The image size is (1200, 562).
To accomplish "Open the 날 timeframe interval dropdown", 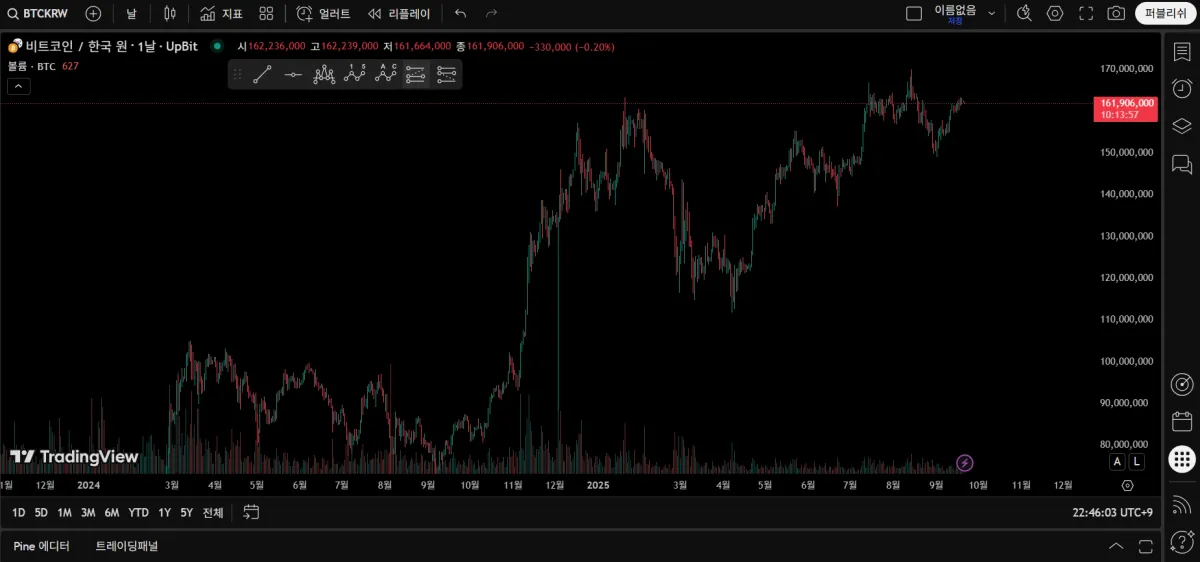I will (131, 14).
